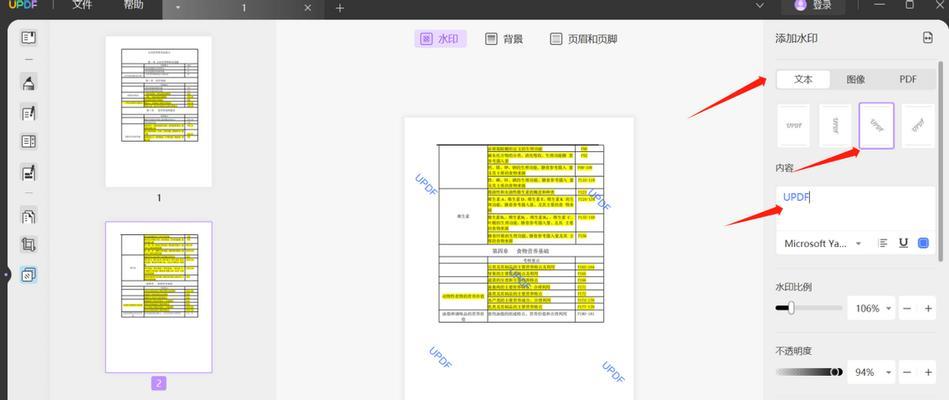Open the Edit PDF tool in sidebar
This screenshot has height=400, width=949.
28,113
